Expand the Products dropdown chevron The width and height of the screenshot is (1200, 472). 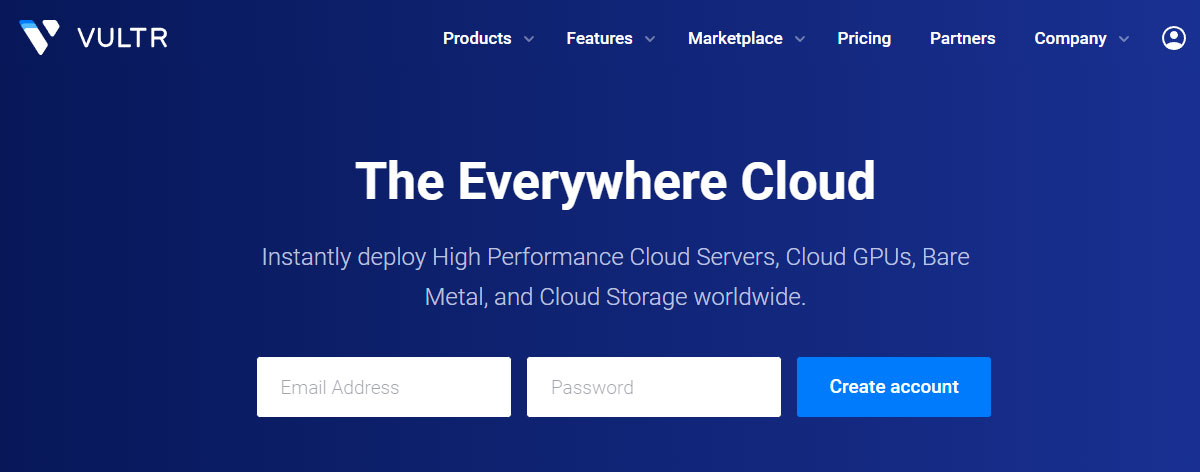pyautogui.click(x=529, y=40)
